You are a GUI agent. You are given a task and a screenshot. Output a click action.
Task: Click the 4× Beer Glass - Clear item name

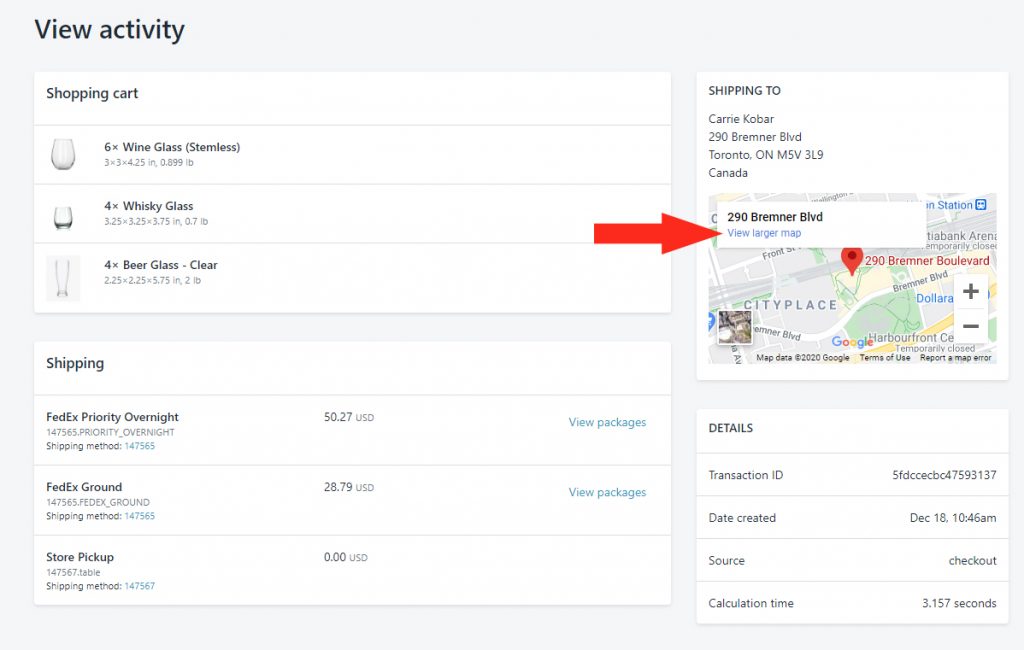point(161,265)
